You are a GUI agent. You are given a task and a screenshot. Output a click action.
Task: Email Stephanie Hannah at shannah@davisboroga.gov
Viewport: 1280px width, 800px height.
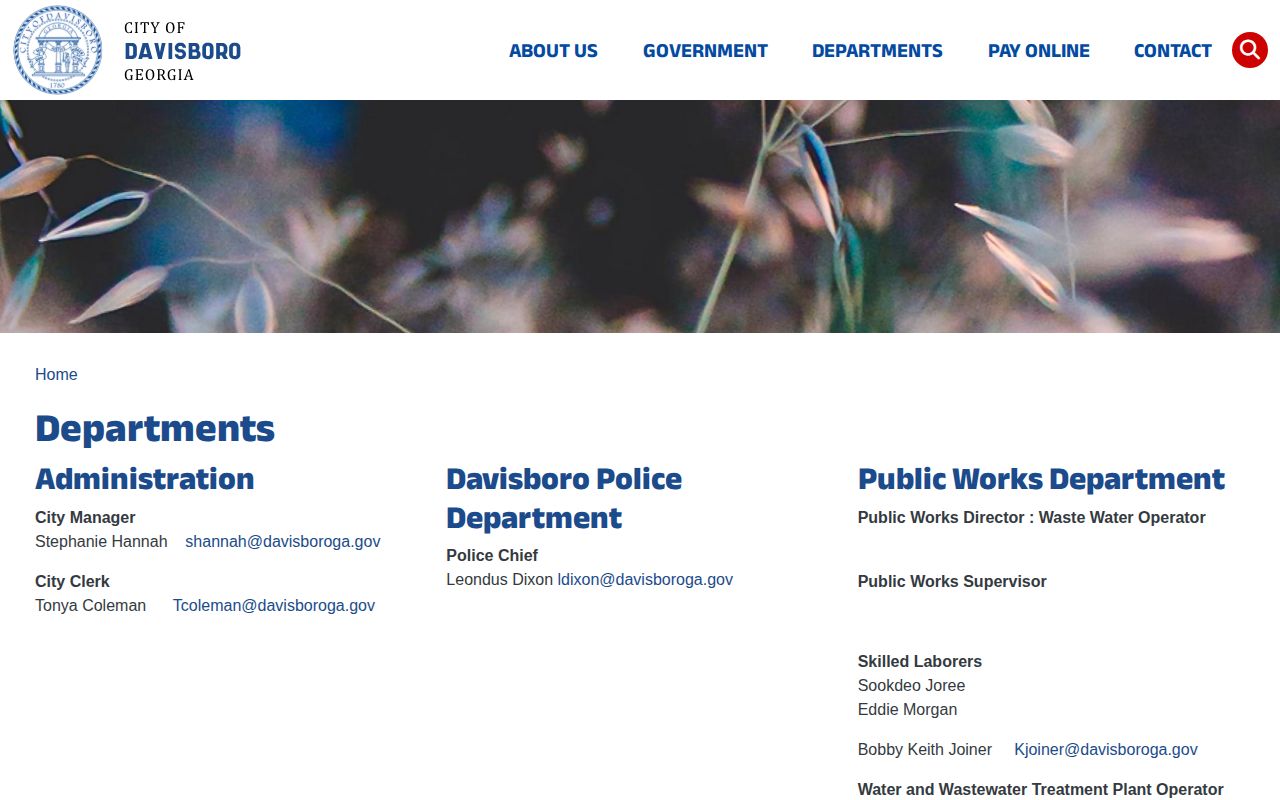pos(283,541)
